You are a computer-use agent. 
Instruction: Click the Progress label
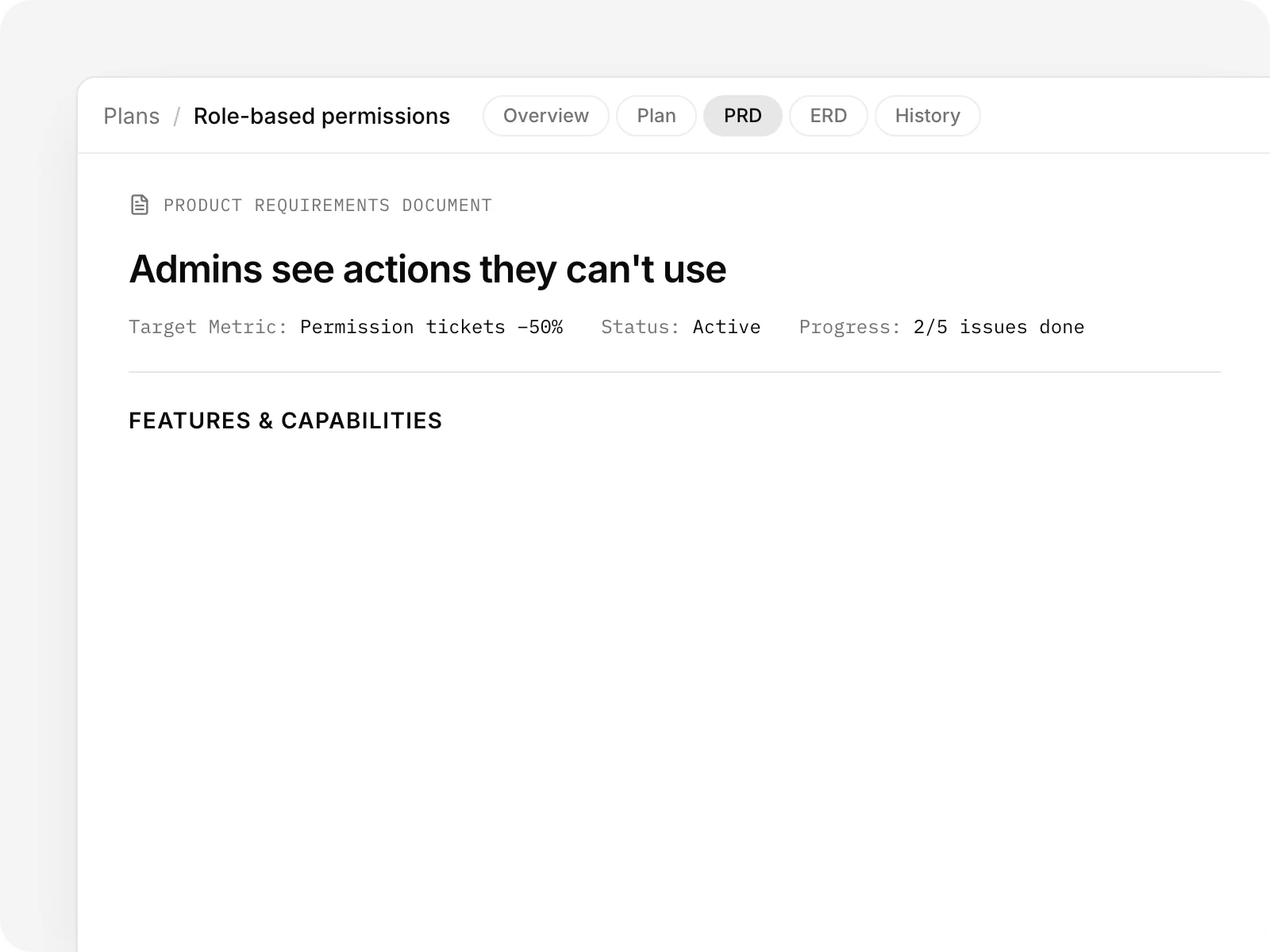[849, 327]
